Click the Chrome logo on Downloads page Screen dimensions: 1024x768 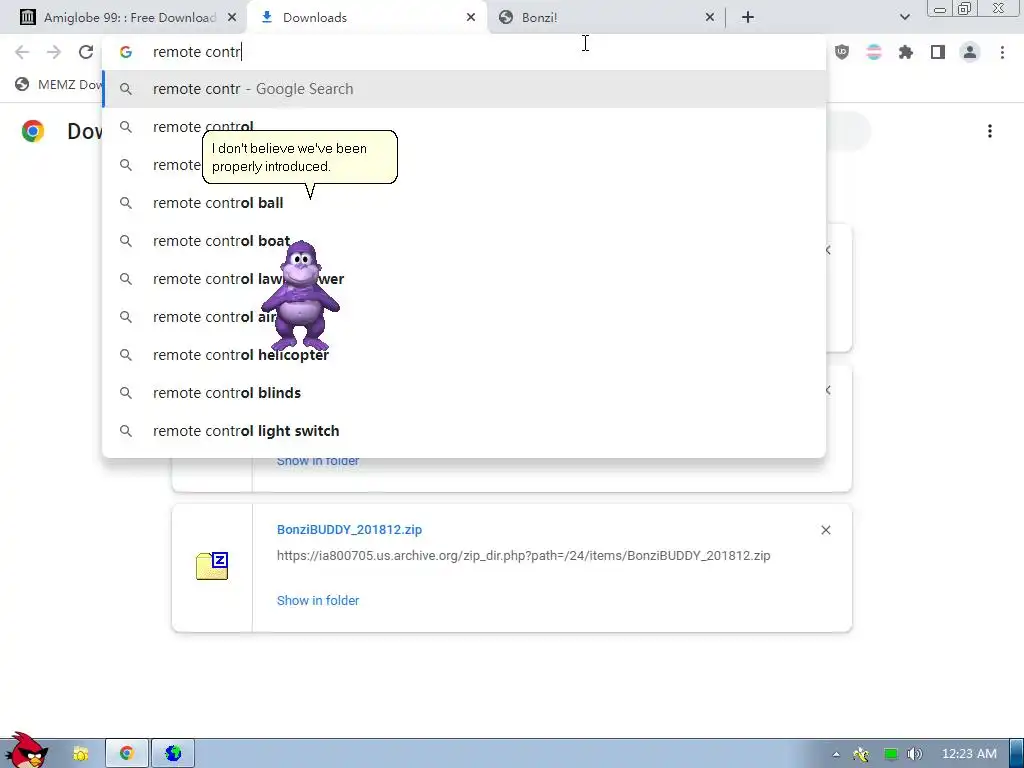click(x=33, y=131)
